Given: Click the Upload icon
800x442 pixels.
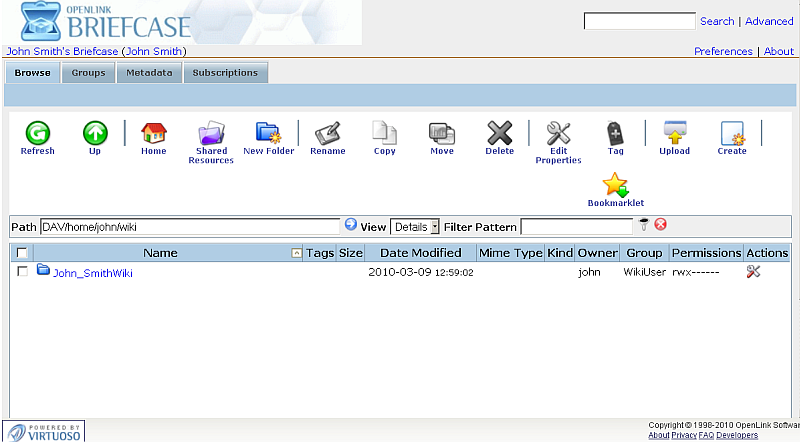Looking at the screenshot, I should pyautogui.click(x=674, y=133).
